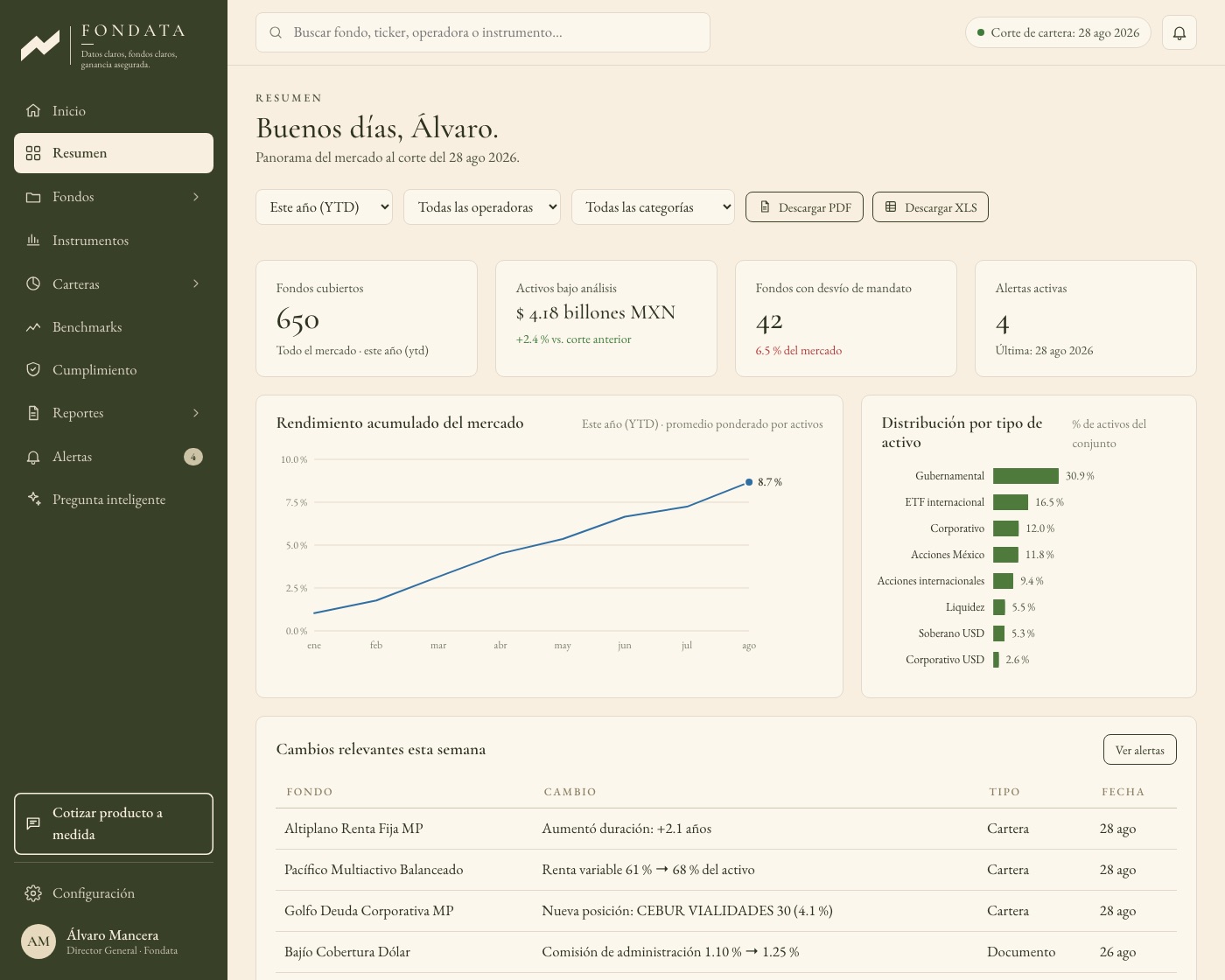Open notifications bell in top bar
Viewport: 1225px width, 980px height.
pyautogui.click(x=1179, y=32)
